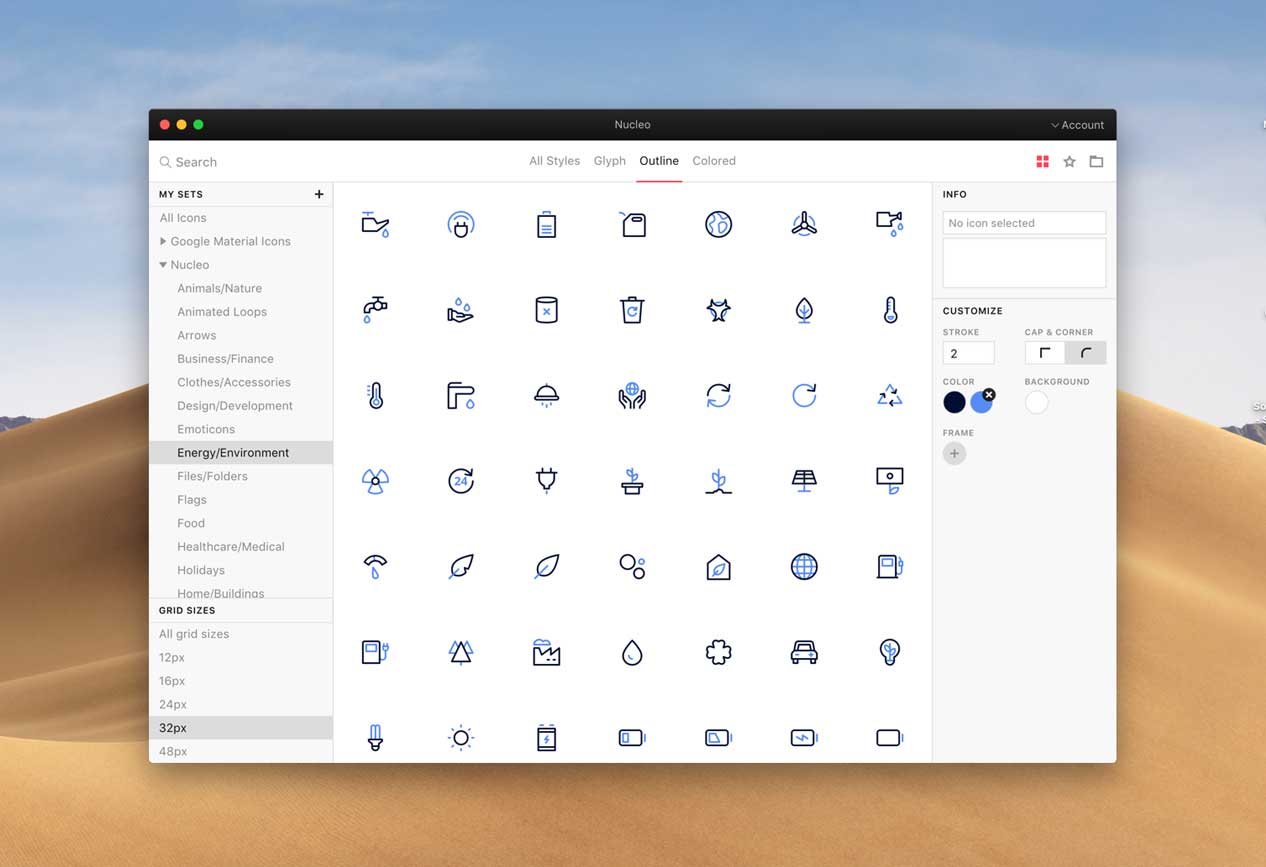Click the water droplet icon
The image size is (1266, 867).
point(632,651)
